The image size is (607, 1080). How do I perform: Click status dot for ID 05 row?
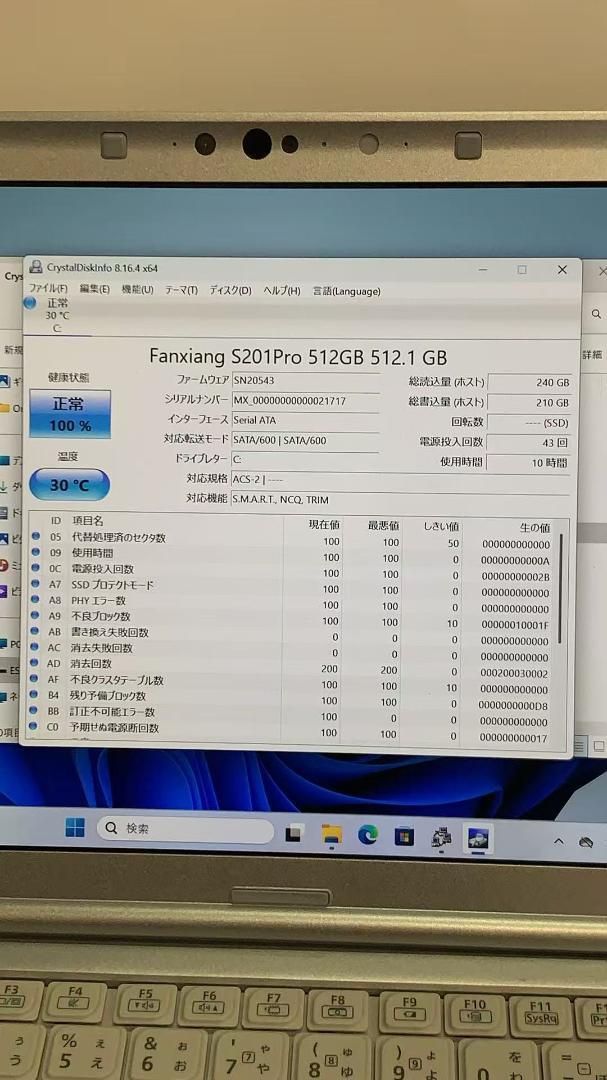click(x=35, y=537)
